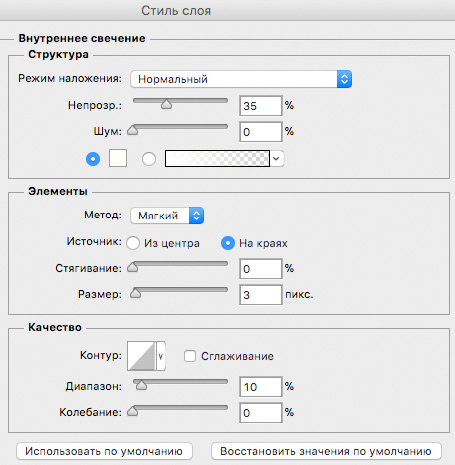
Task: Enable the Сглаживание checkbox
Action: tap(190, 356)
